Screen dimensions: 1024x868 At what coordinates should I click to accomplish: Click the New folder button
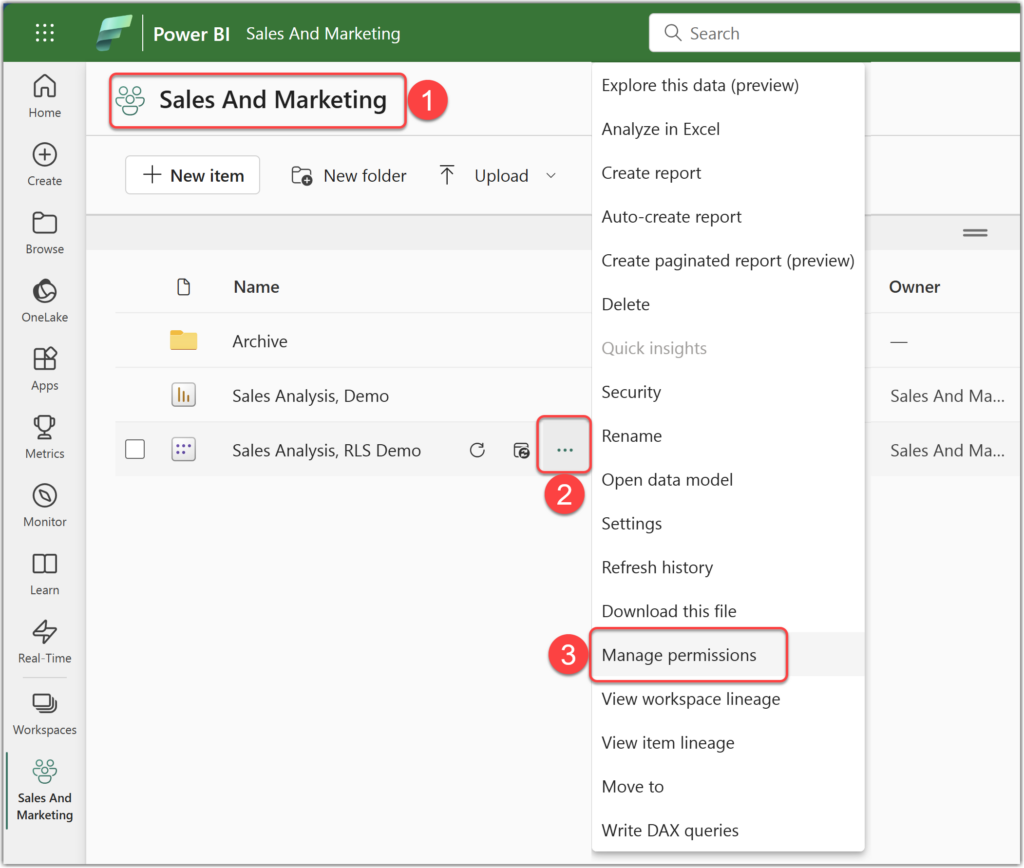pyautogui.click(x=349, y=176)
